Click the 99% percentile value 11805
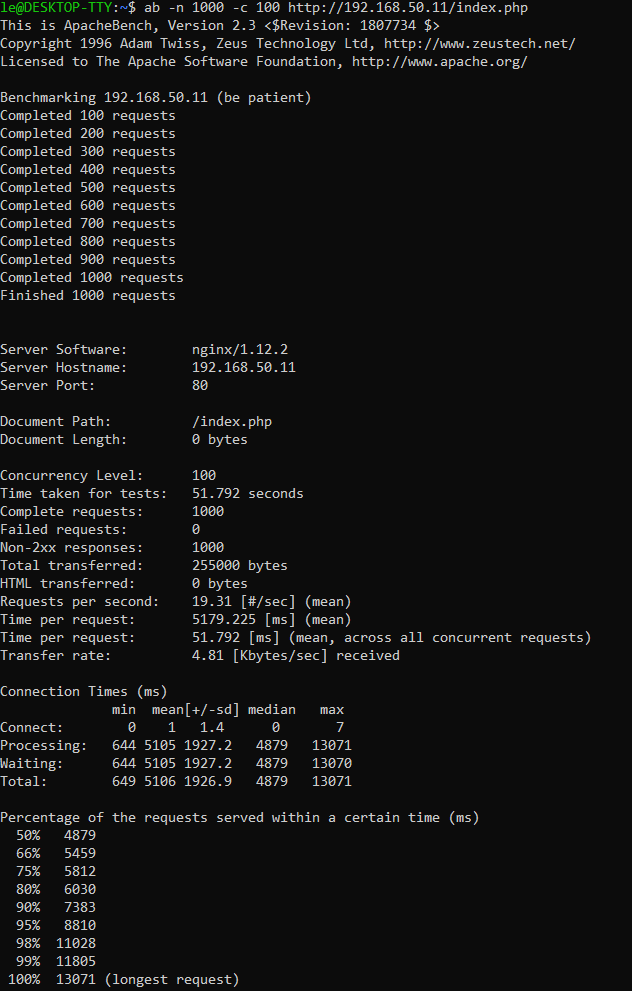632x991 pixels. coord(76,961)
